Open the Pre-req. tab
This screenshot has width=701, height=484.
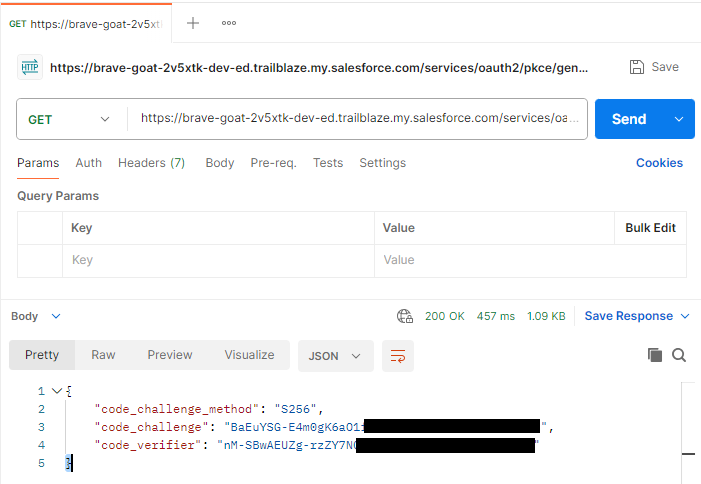pos(273,163)
